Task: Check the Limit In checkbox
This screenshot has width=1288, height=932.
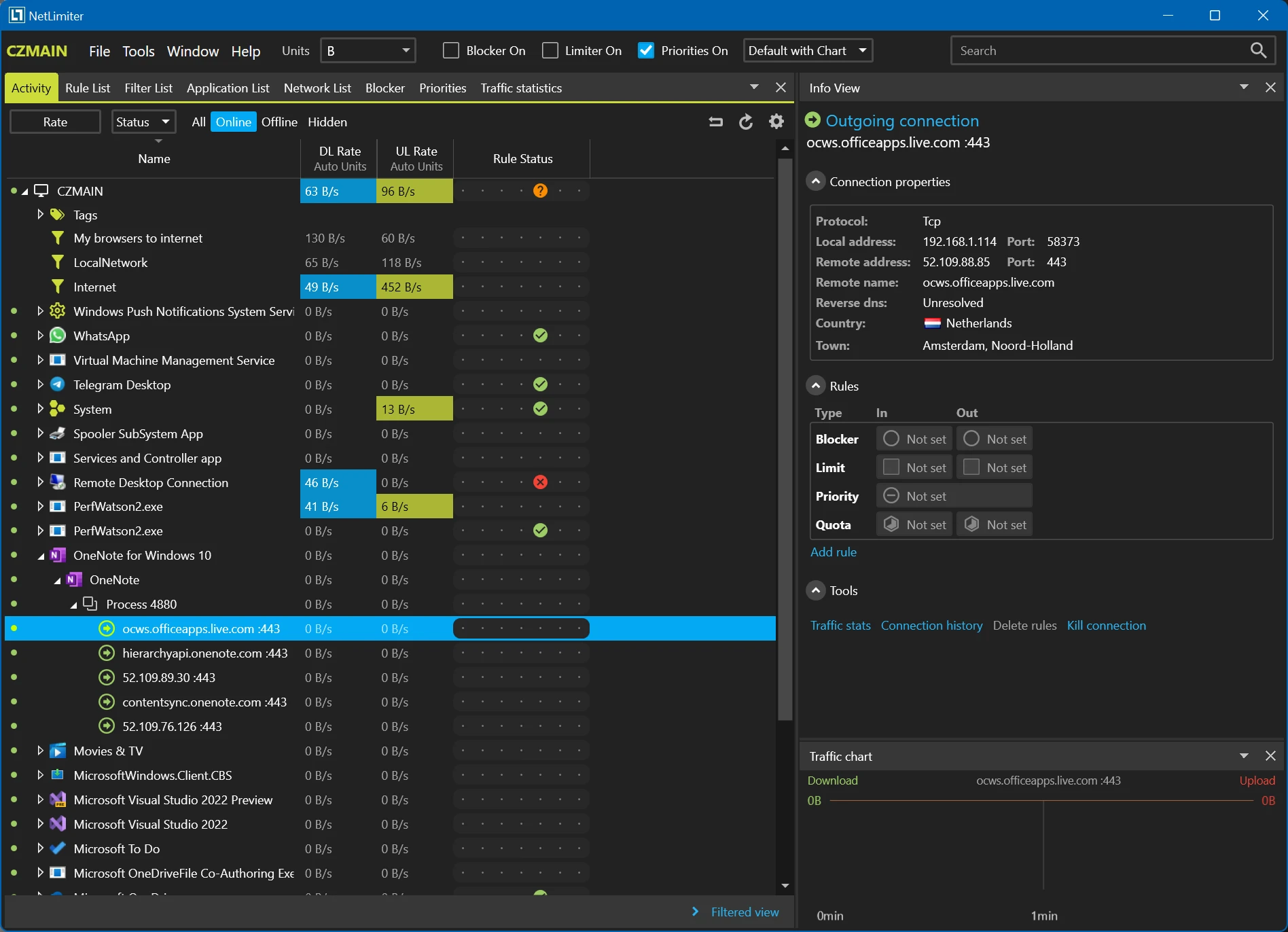Action: (x=891, y=467)
